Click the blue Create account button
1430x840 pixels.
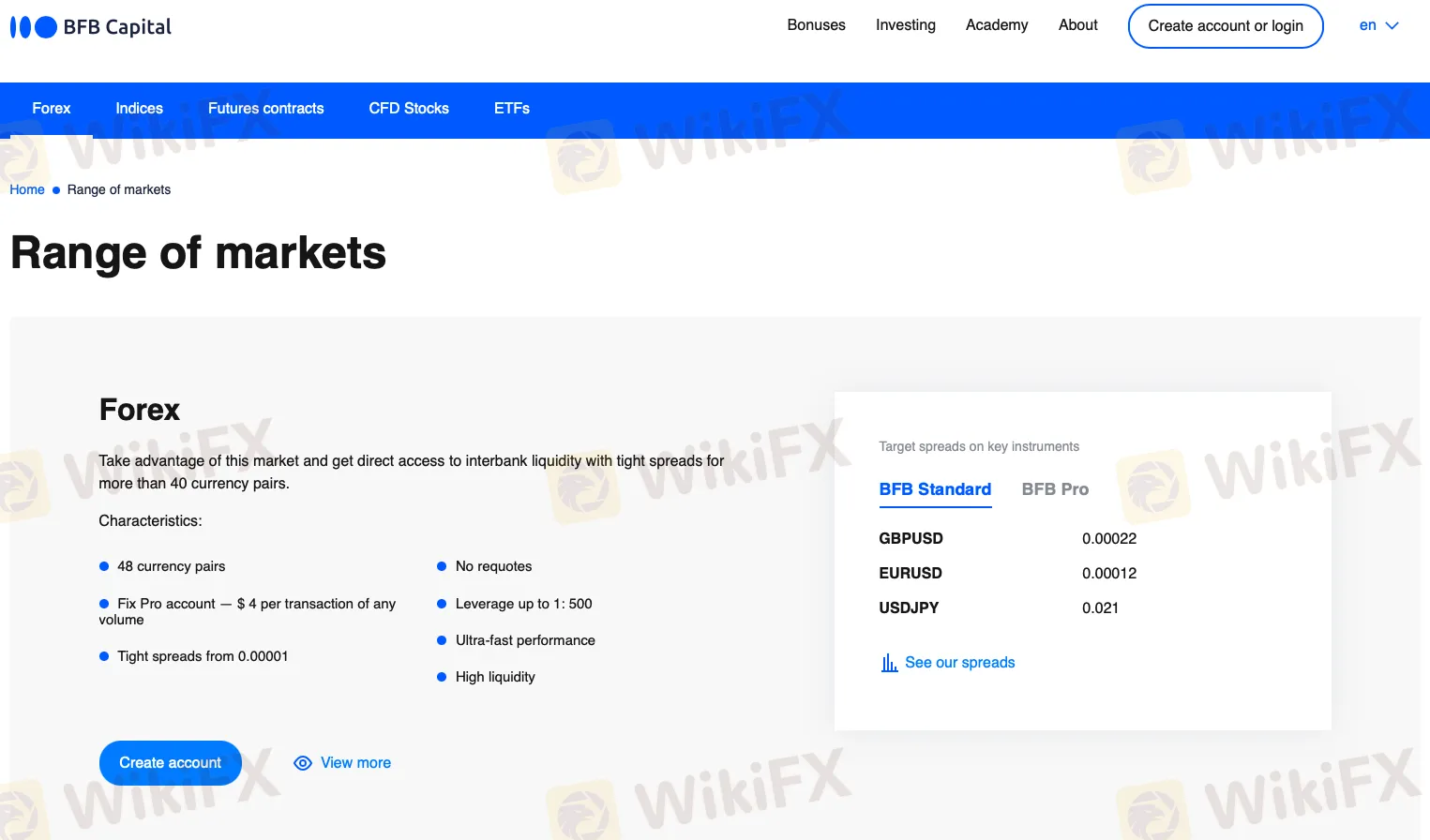[x=170, y=762]
